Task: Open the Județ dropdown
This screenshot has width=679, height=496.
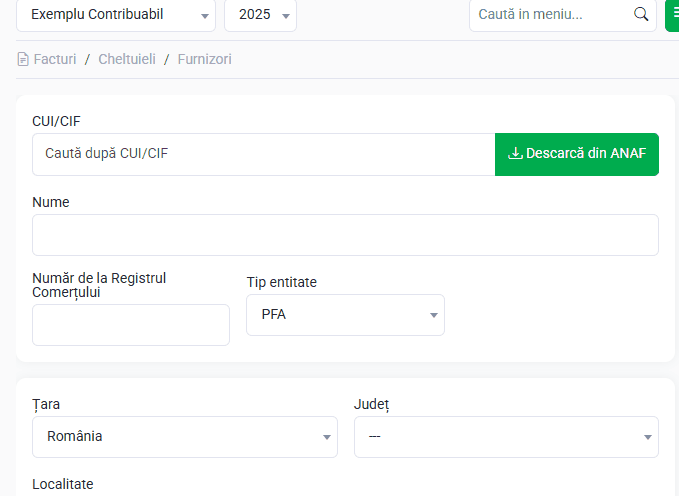Action: tap(506, 437)
